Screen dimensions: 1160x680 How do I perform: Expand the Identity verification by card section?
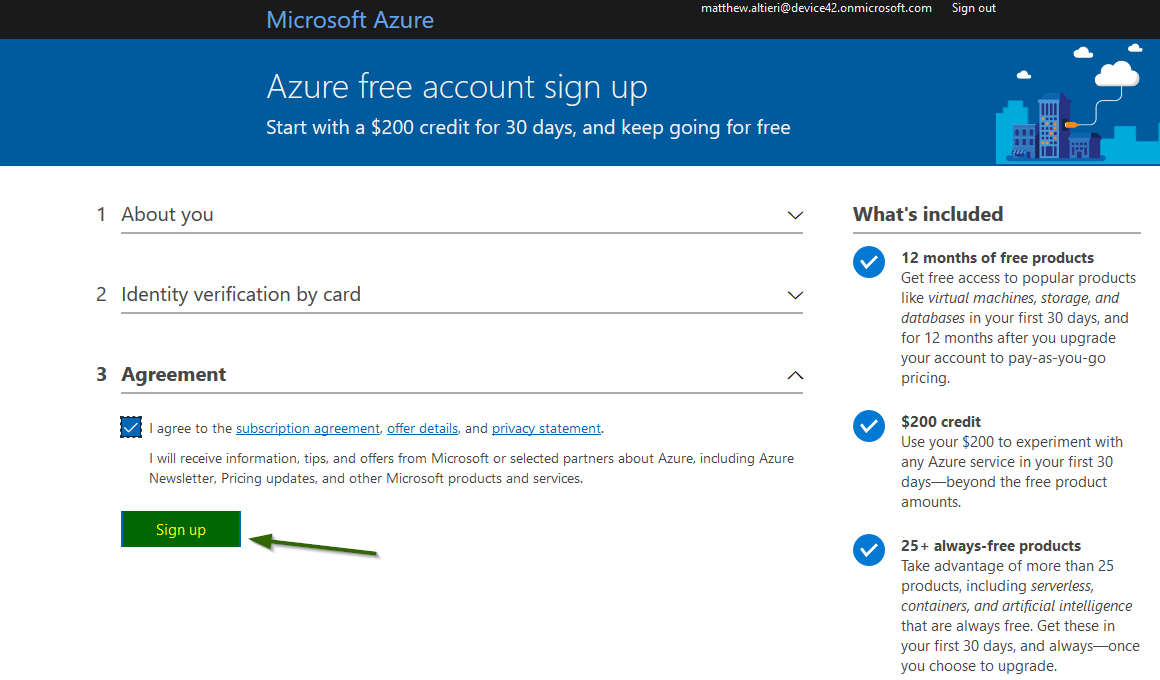[795, 295]
